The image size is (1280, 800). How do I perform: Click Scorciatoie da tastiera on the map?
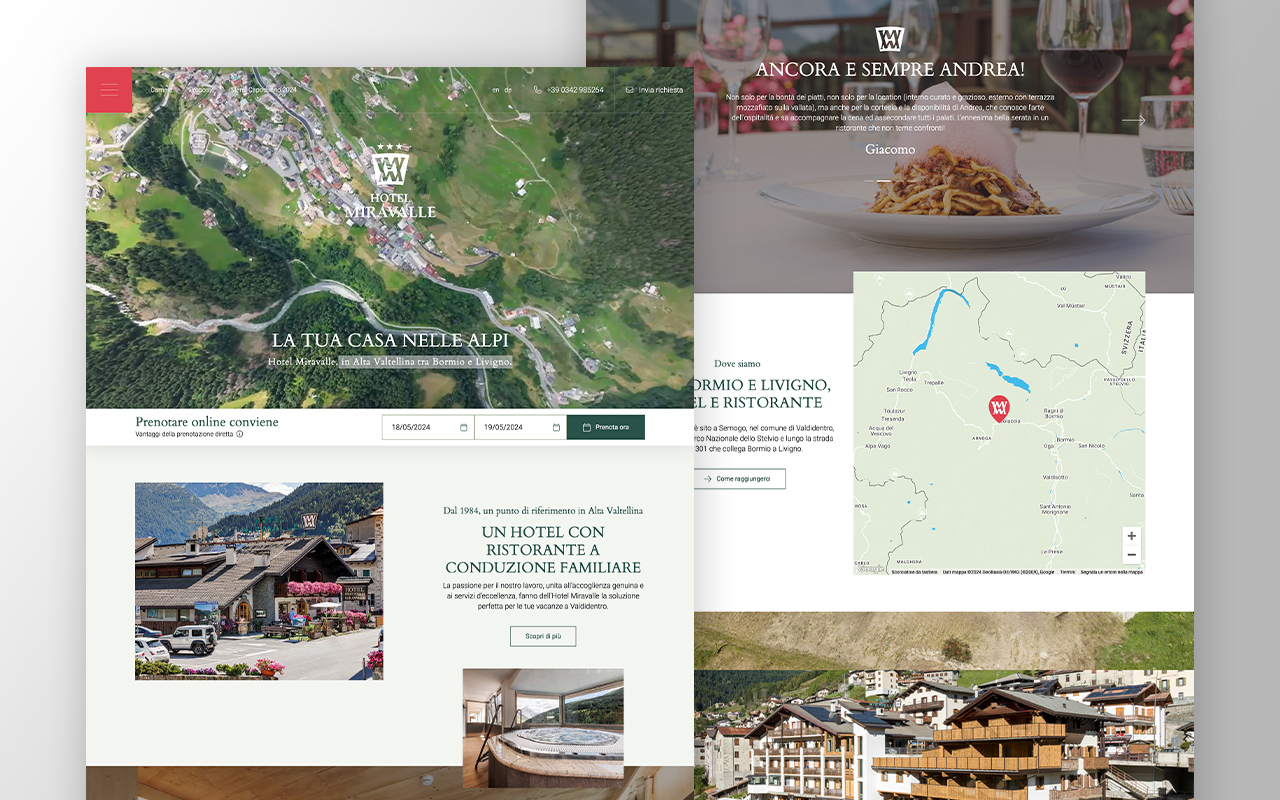coord(914,572)
